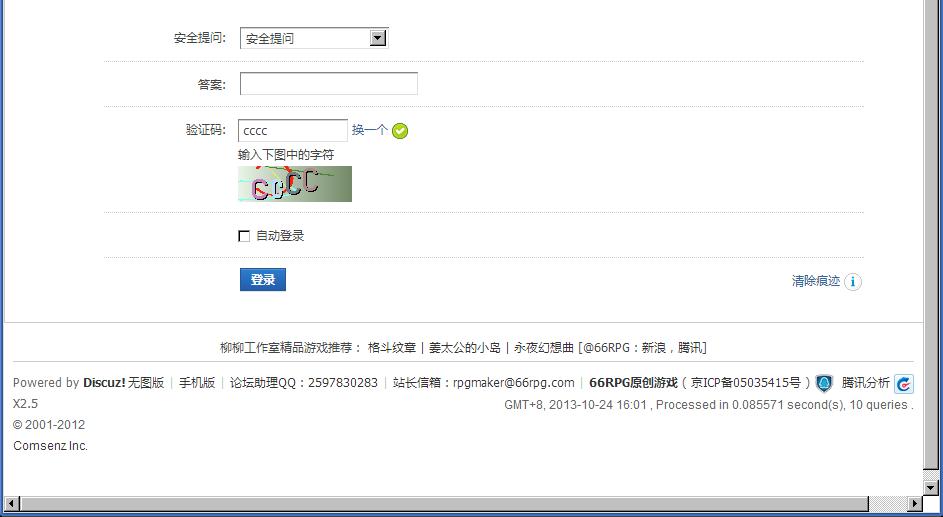Viewport: 943px width, 517px height.
Task: Click the vertical scrollbar down arrow
Action: (931, 488)
